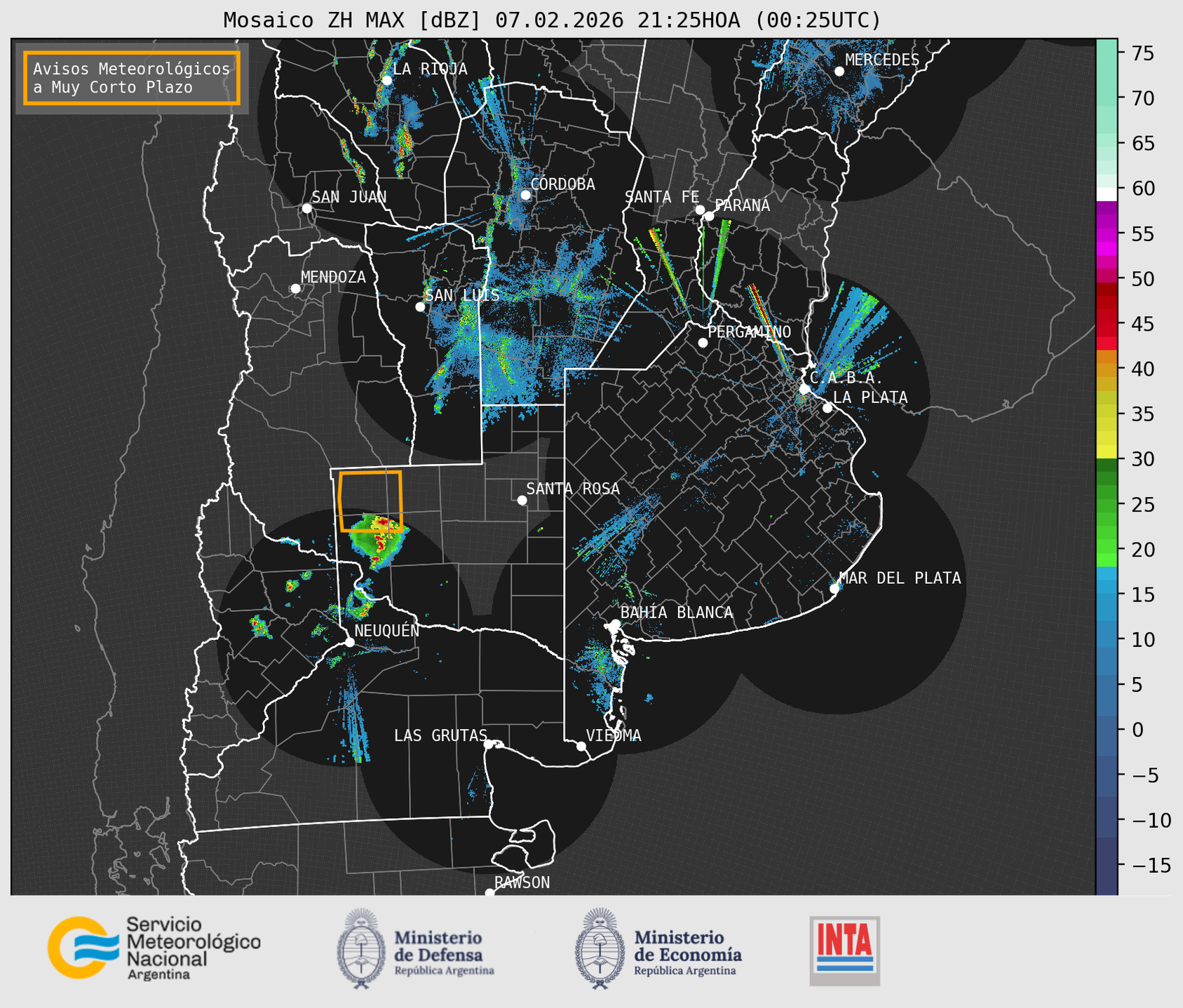Click the Avisos Meteorológicos a Muy Corto Plazo legend
Viewport: 1183px width, 1008px height.
pos(132,78)
